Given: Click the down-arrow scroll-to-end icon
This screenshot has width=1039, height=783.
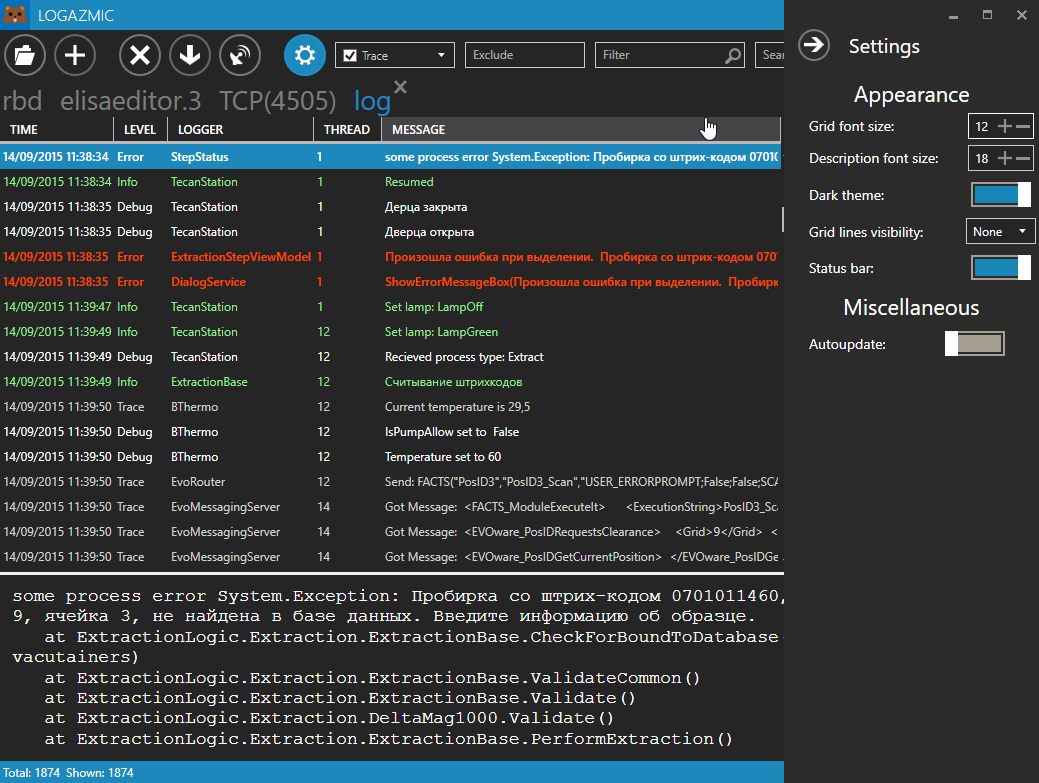Looking at the screenshot, I should [x=190, y=55].
